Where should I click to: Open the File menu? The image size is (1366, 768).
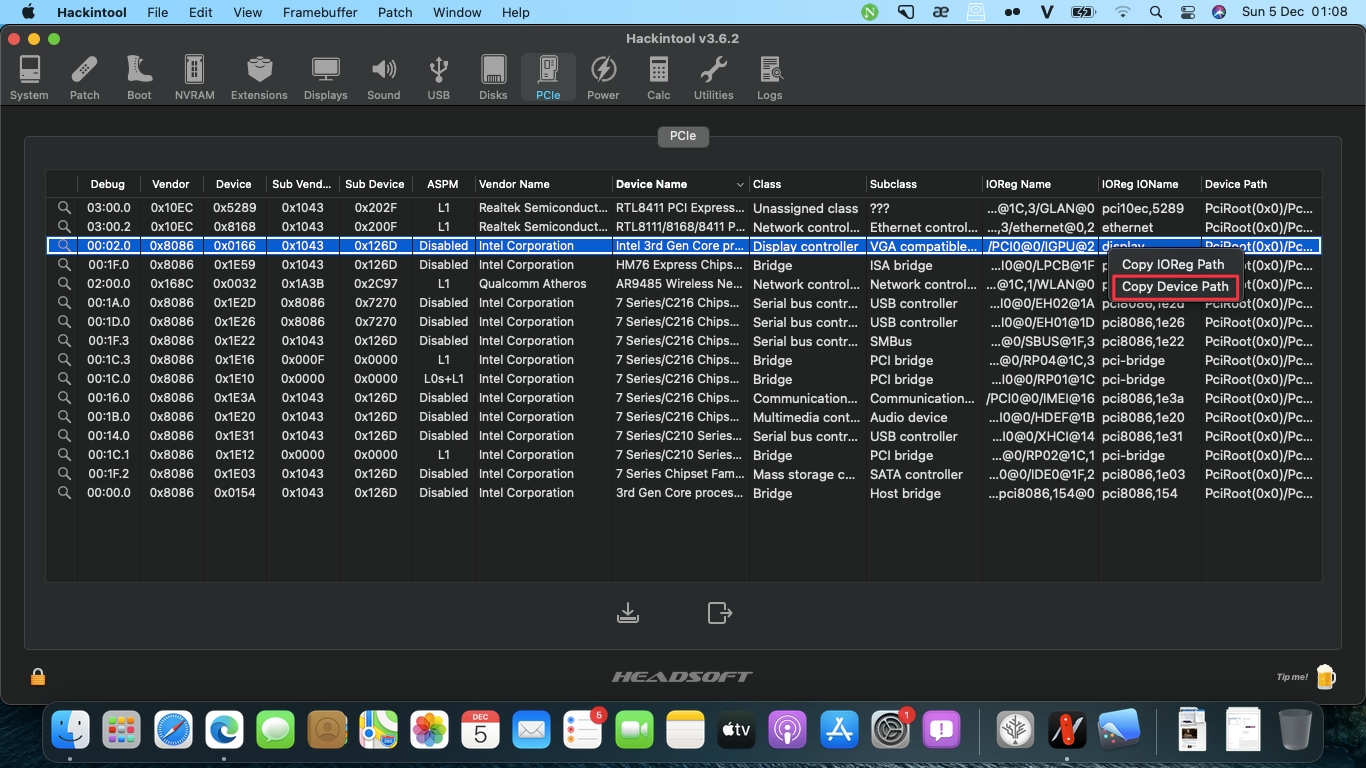point(157,12)
